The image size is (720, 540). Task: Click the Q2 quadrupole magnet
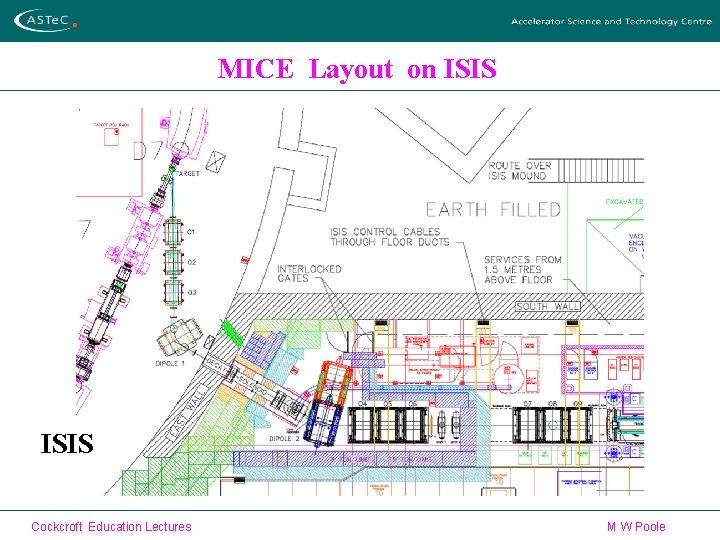coord(174,262)
